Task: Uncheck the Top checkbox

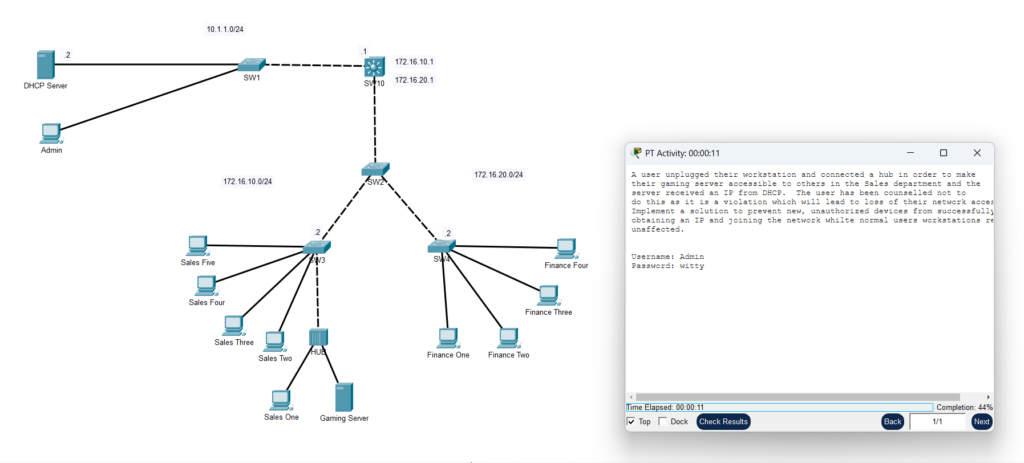Action: 631,422
